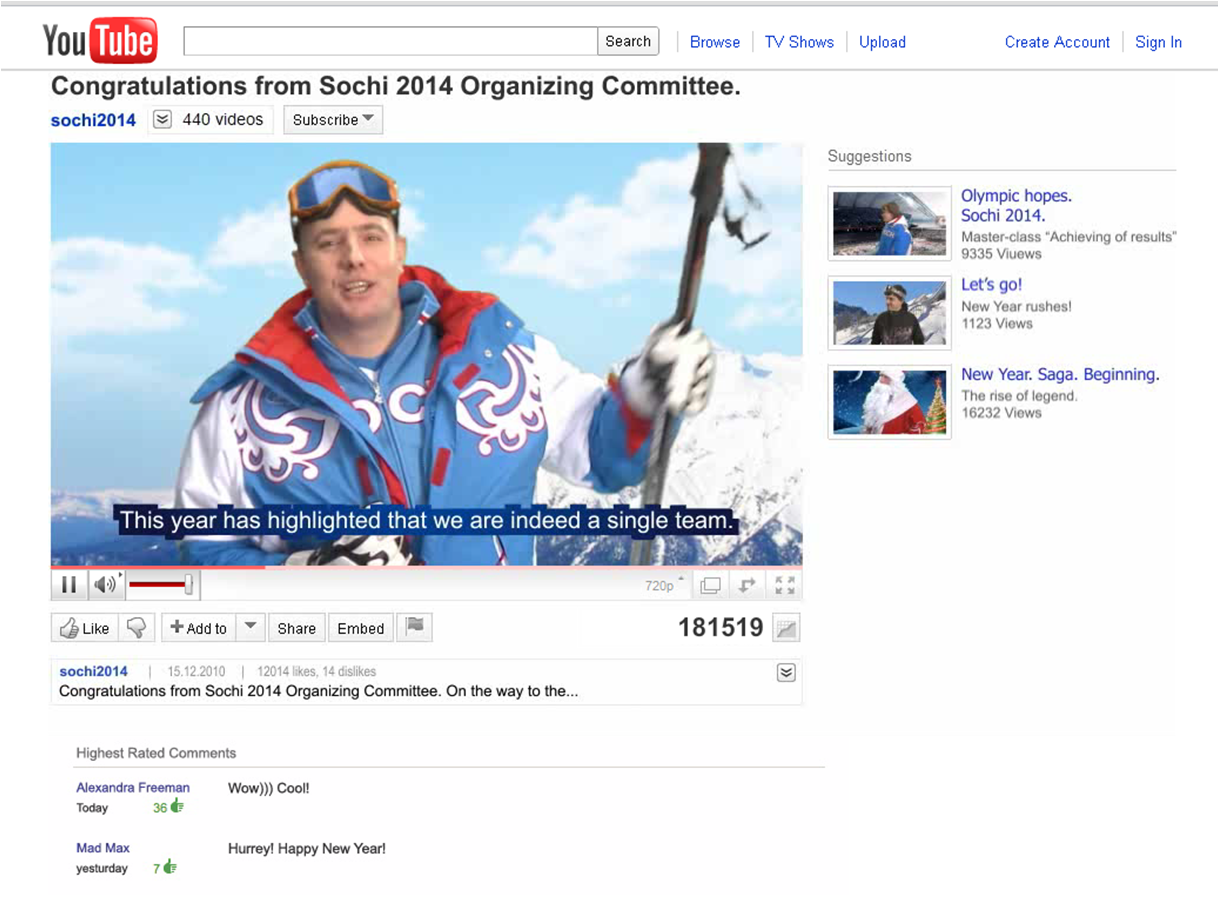The height and width of the screenshot is (900, 1219).
Task: Click the thumbs-down dislike icon
Action: (x=136, y=628)
